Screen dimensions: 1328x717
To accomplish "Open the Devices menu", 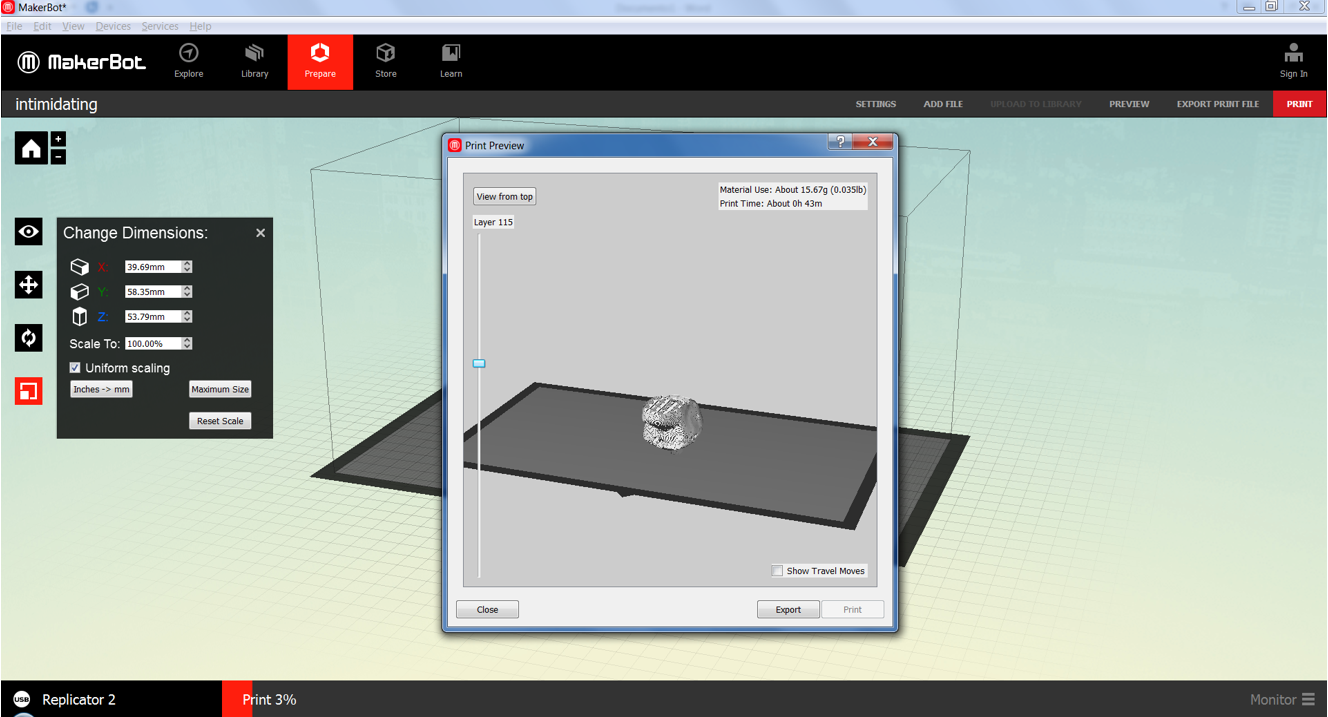I will coord(113,26).
